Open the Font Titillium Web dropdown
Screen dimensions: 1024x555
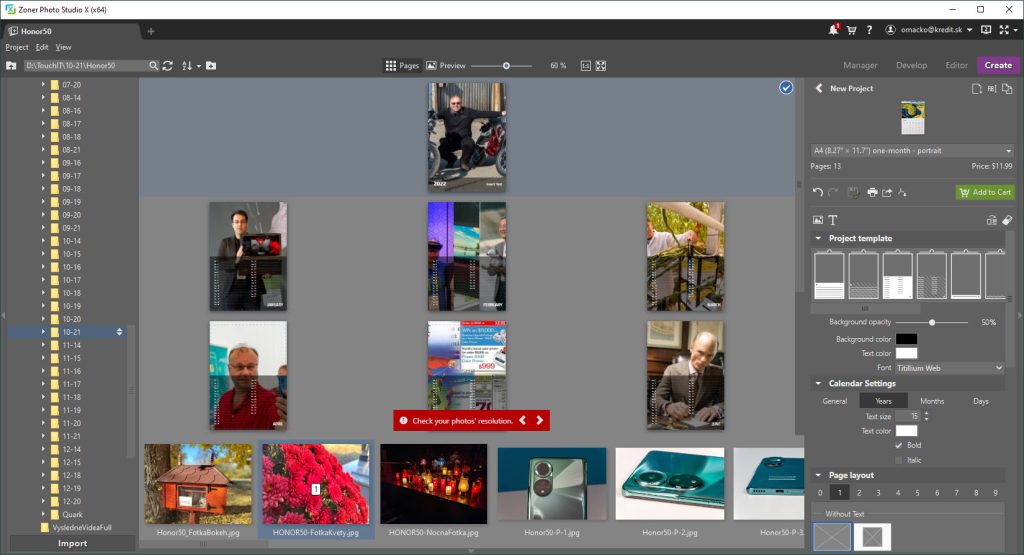pos(948,368)
